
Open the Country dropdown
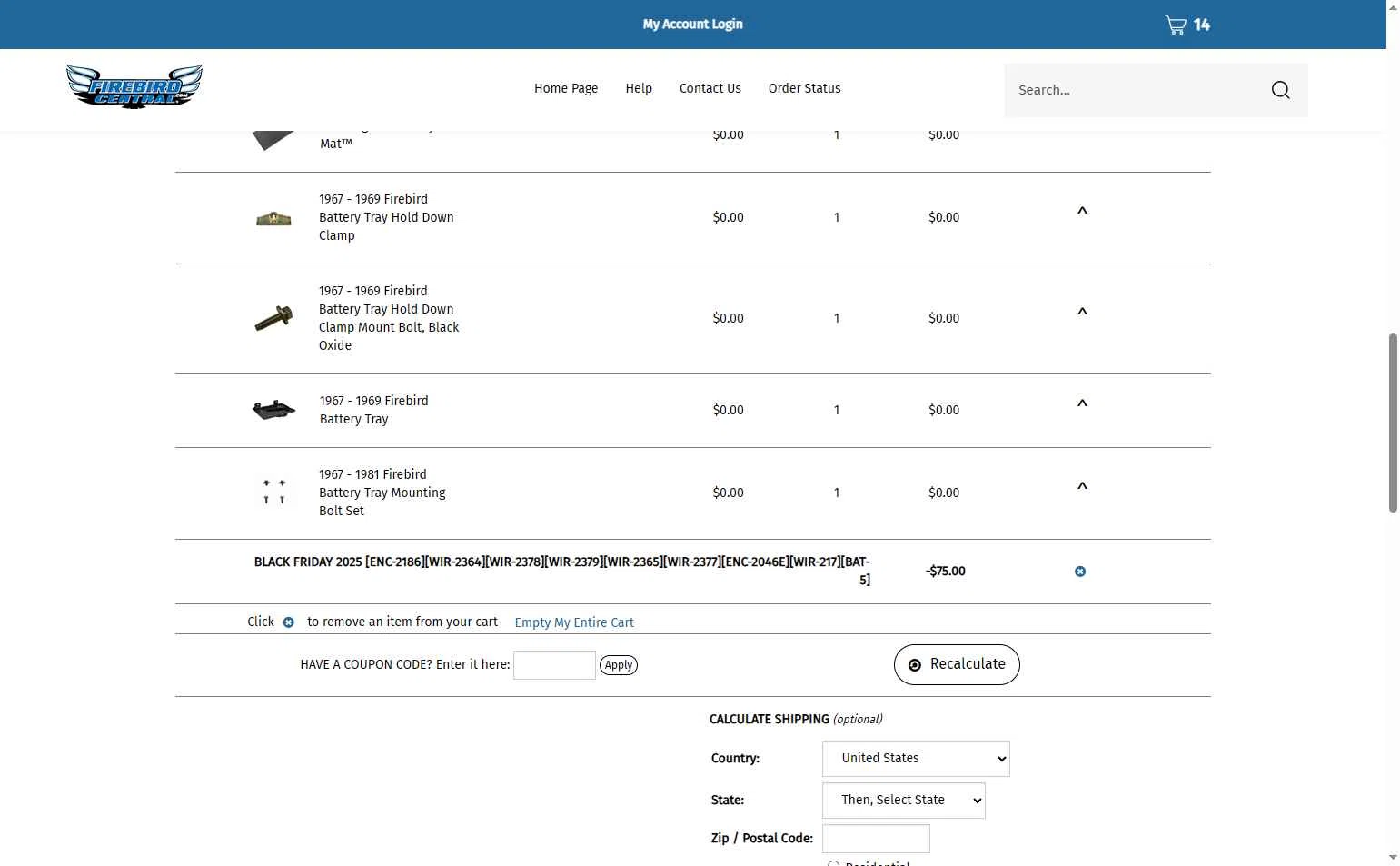[916, 759]
